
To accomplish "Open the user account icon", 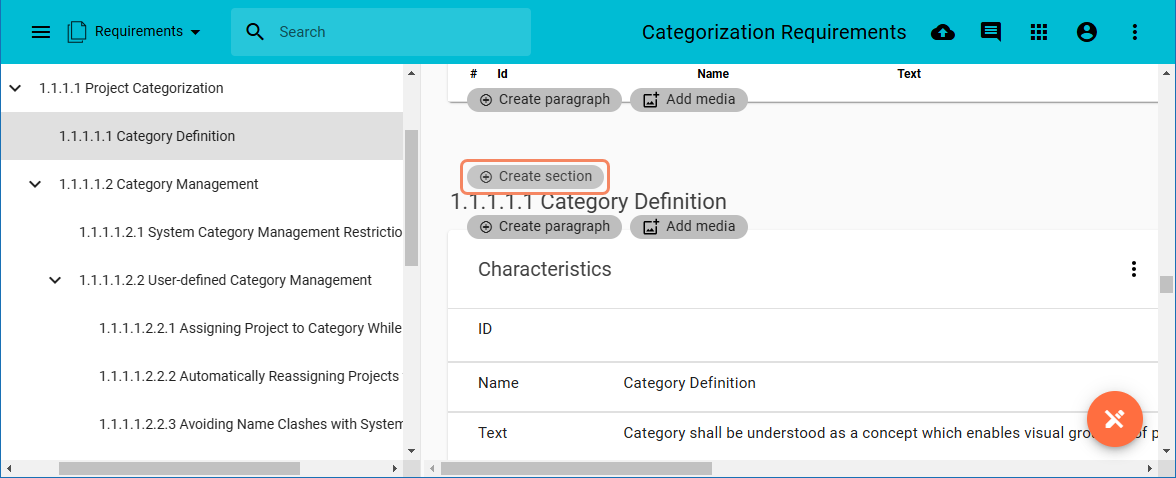I will point(1086,32).
